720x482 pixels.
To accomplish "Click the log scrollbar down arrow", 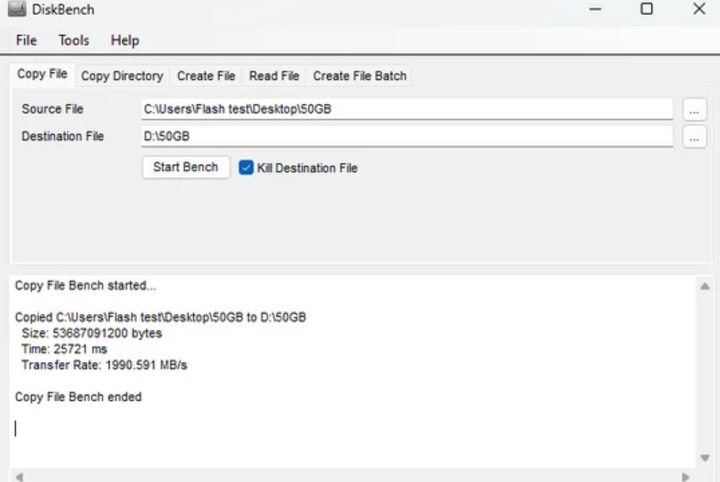I will click(705, 458).
